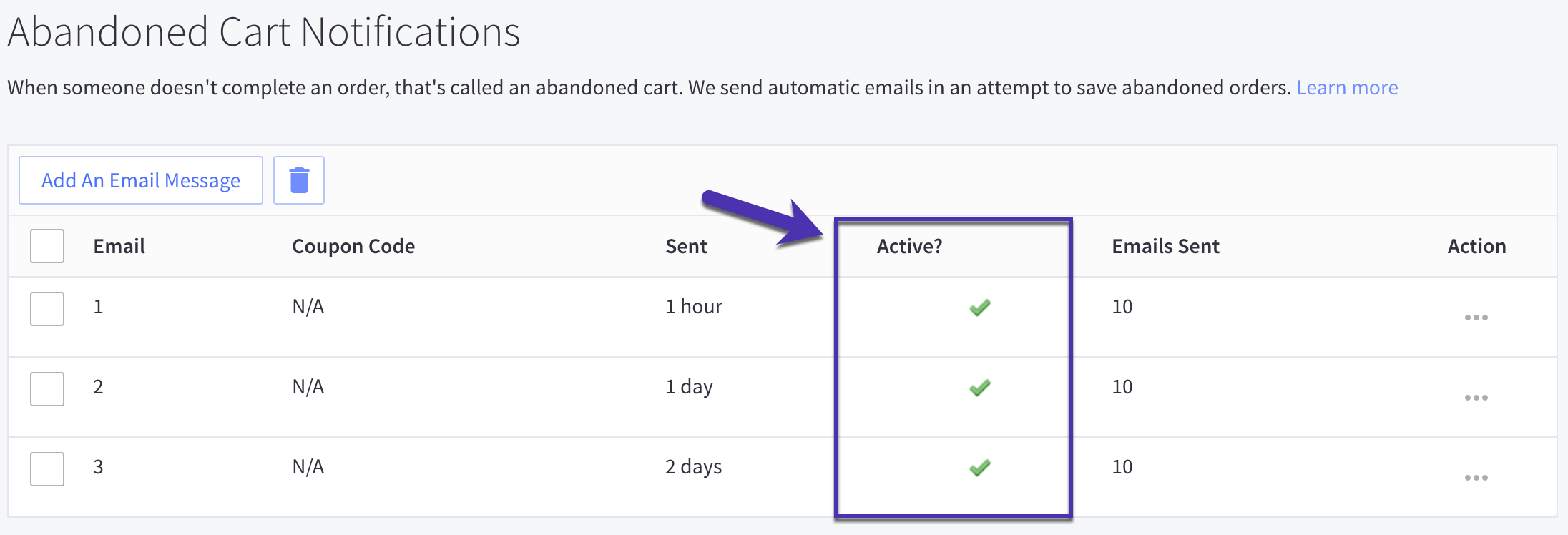This screenshot has width=1568, height=535.
Task: Click Add An Email Message button
Action: click(x=141, y=180)
